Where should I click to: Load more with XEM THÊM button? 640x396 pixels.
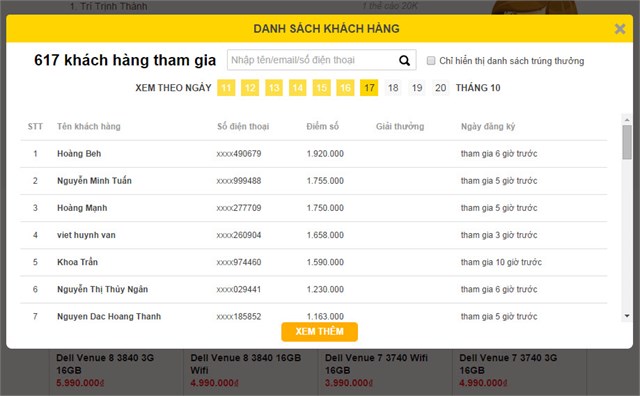(320, 331)
